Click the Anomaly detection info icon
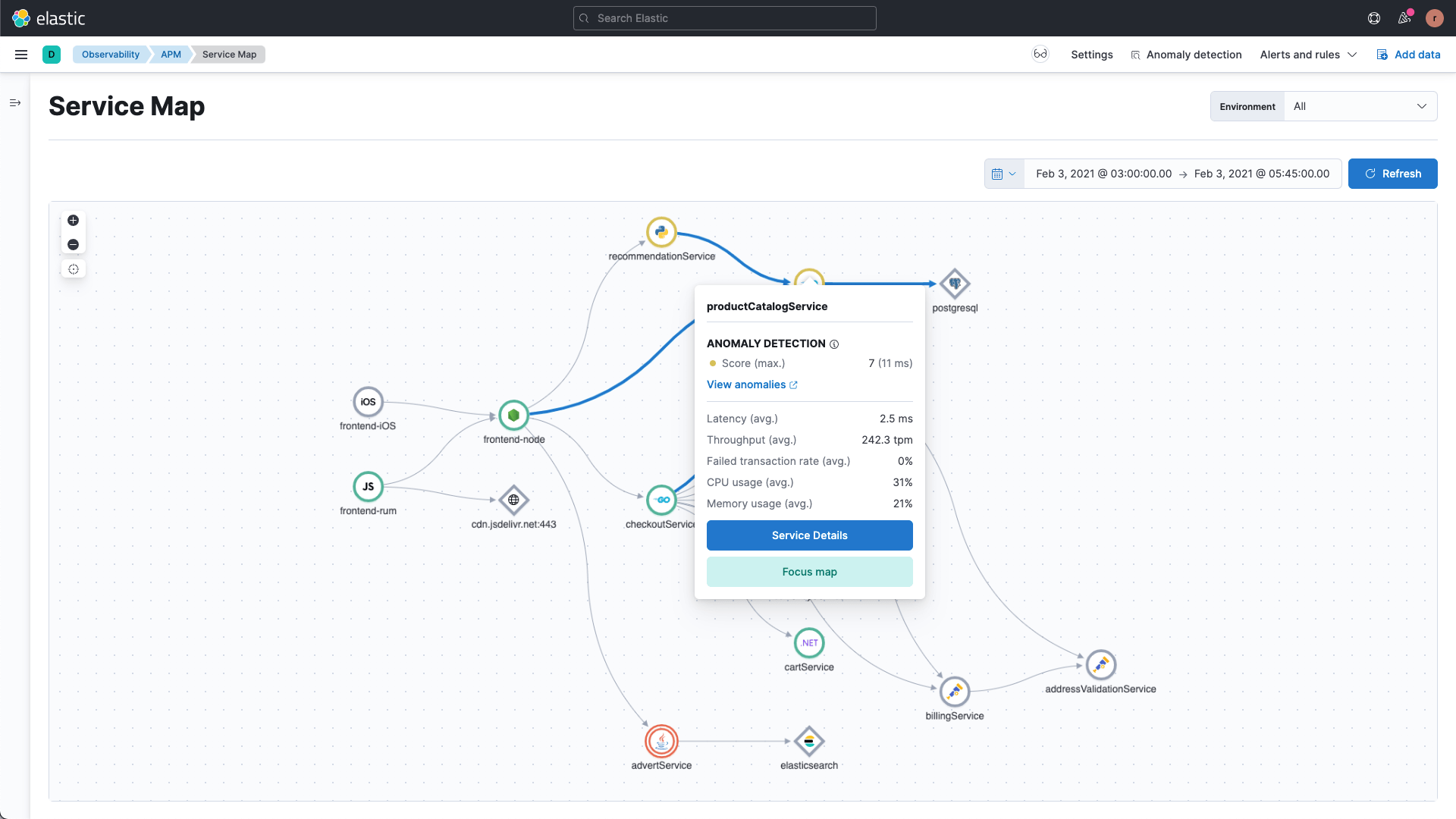Viewport: 1456px width, 819px height. [834, 344]
